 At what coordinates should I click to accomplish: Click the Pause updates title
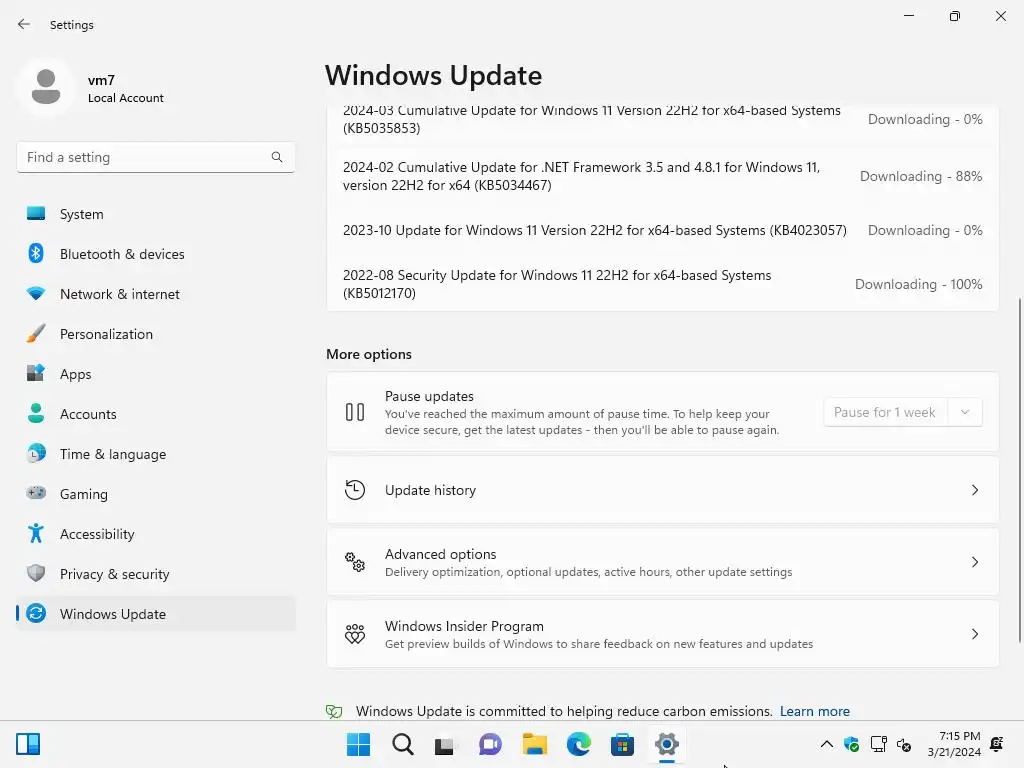point(429,396)
